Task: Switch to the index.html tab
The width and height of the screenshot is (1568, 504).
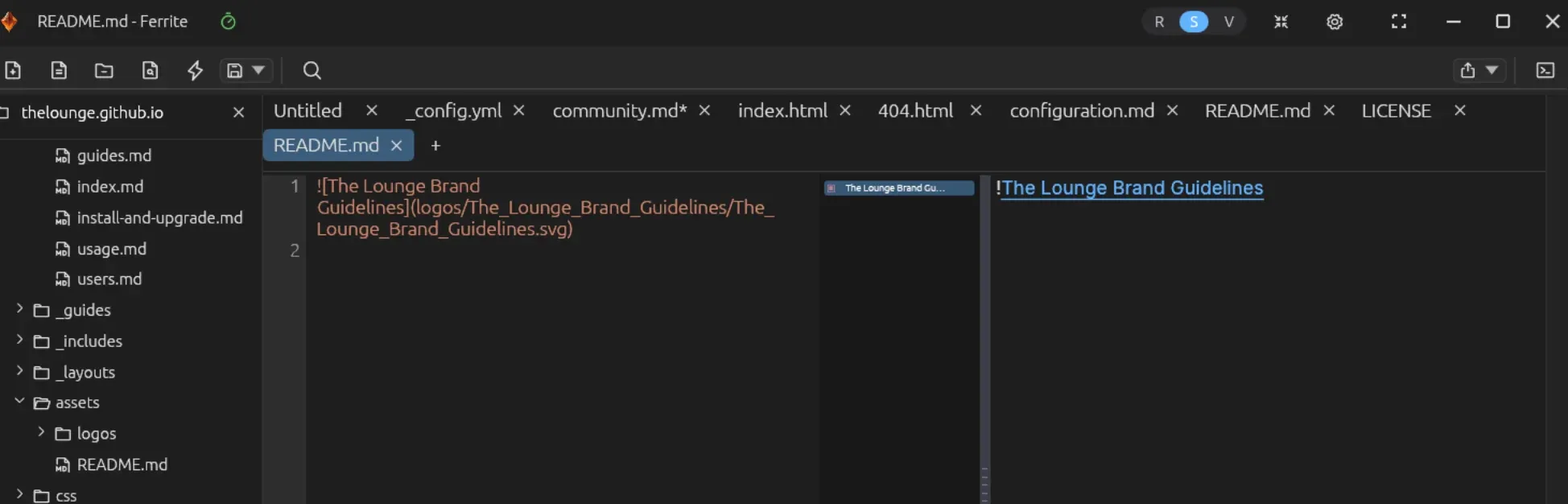Action: point(782,110)
